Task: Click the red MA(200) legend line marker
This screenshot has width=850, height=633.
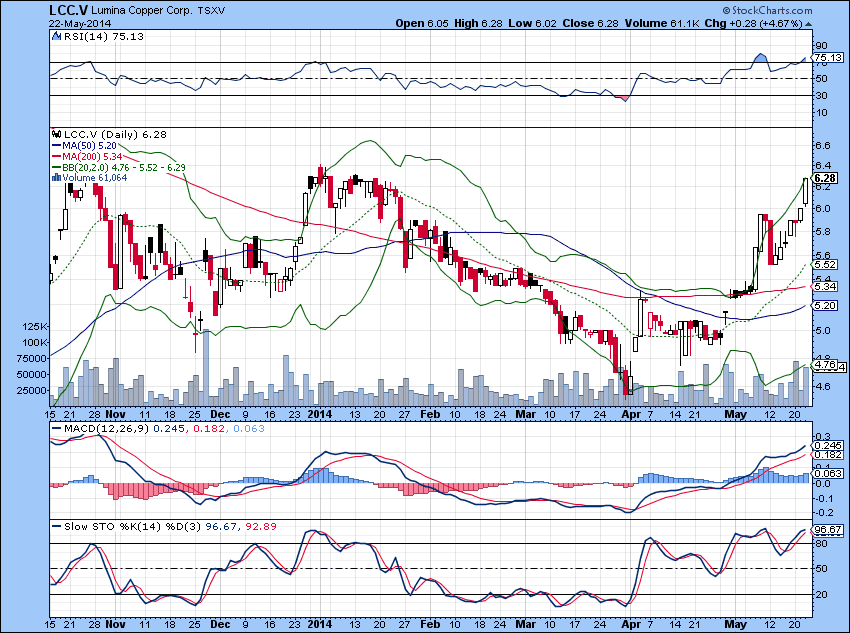Action: 56,156
